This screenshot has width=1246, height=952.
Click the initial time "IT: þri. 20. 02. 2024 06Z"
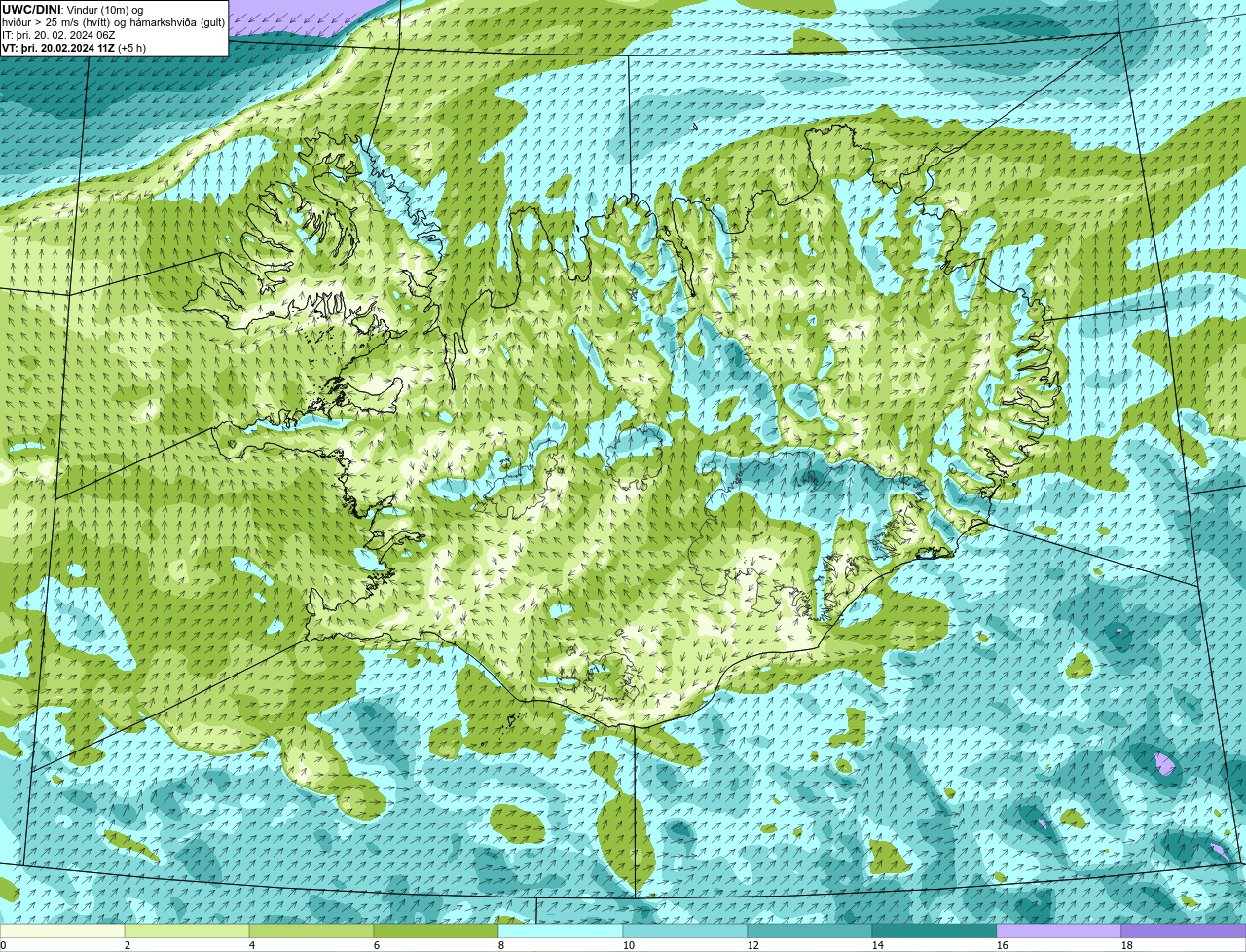click(x=58, y=35)
